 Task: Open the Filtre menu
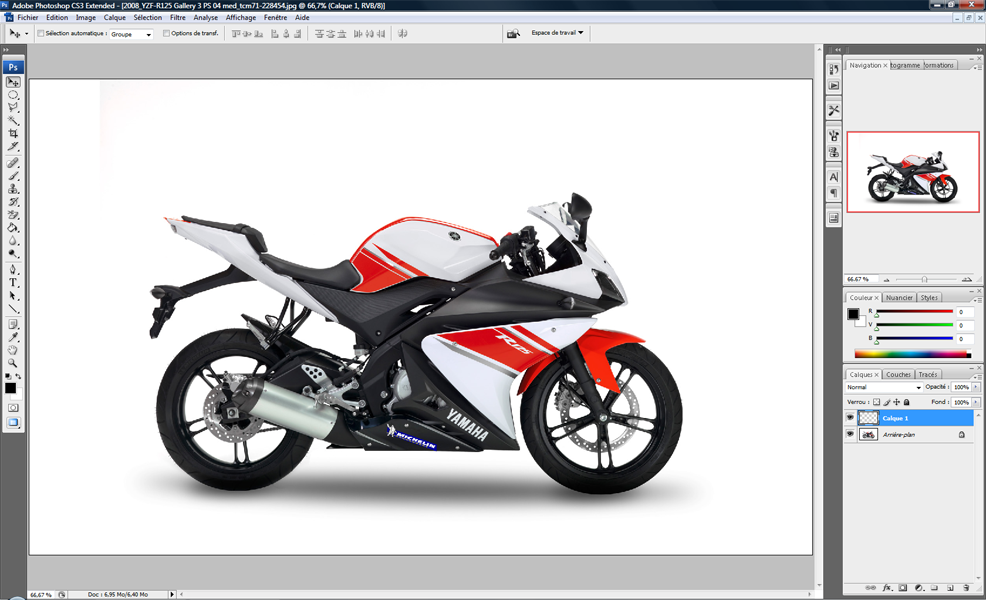[x=178, y=18]
